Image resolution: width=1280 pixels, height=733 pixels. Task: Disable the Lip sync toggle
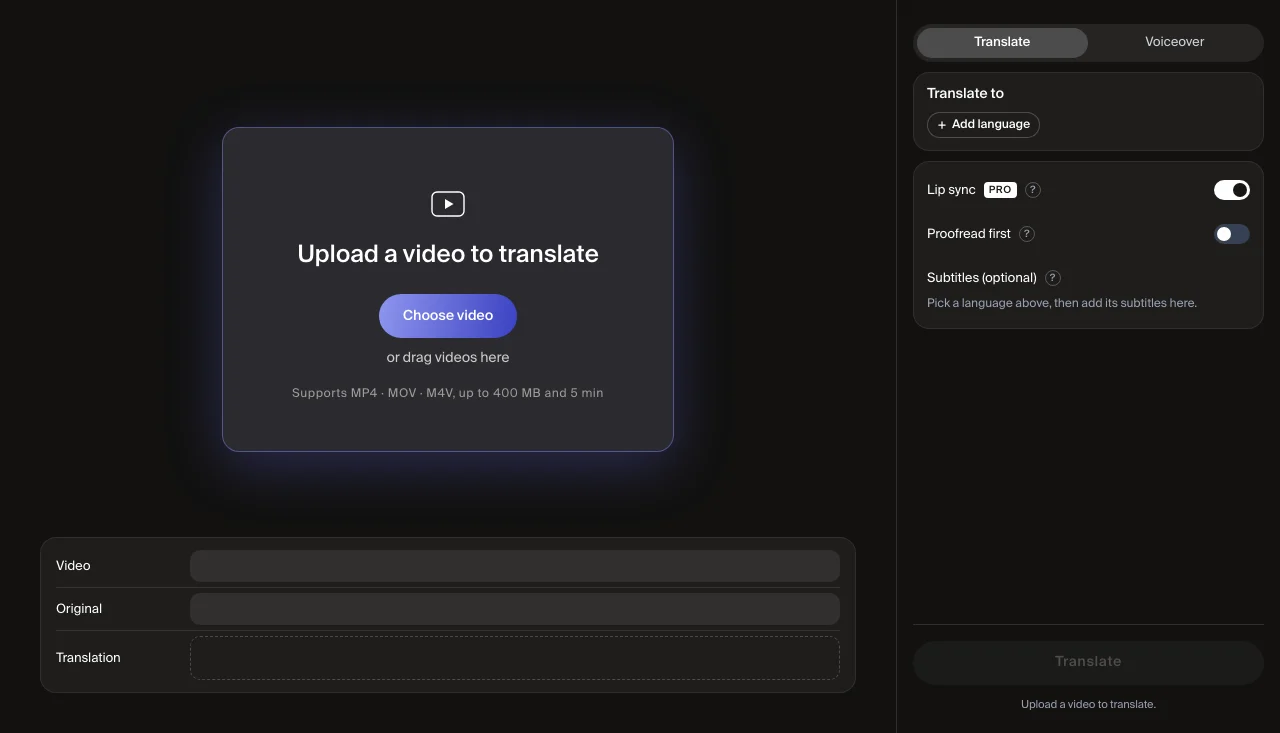click(x=1232, y=190)
